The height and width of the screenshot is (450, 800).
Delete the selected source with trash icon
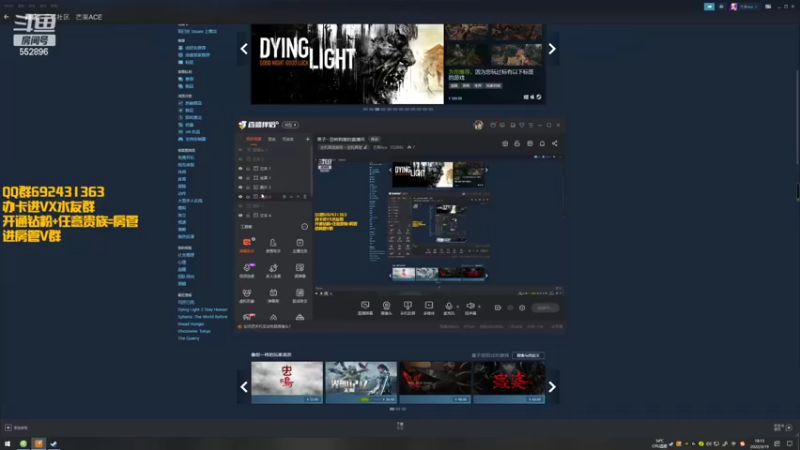(x=305, y=196)
